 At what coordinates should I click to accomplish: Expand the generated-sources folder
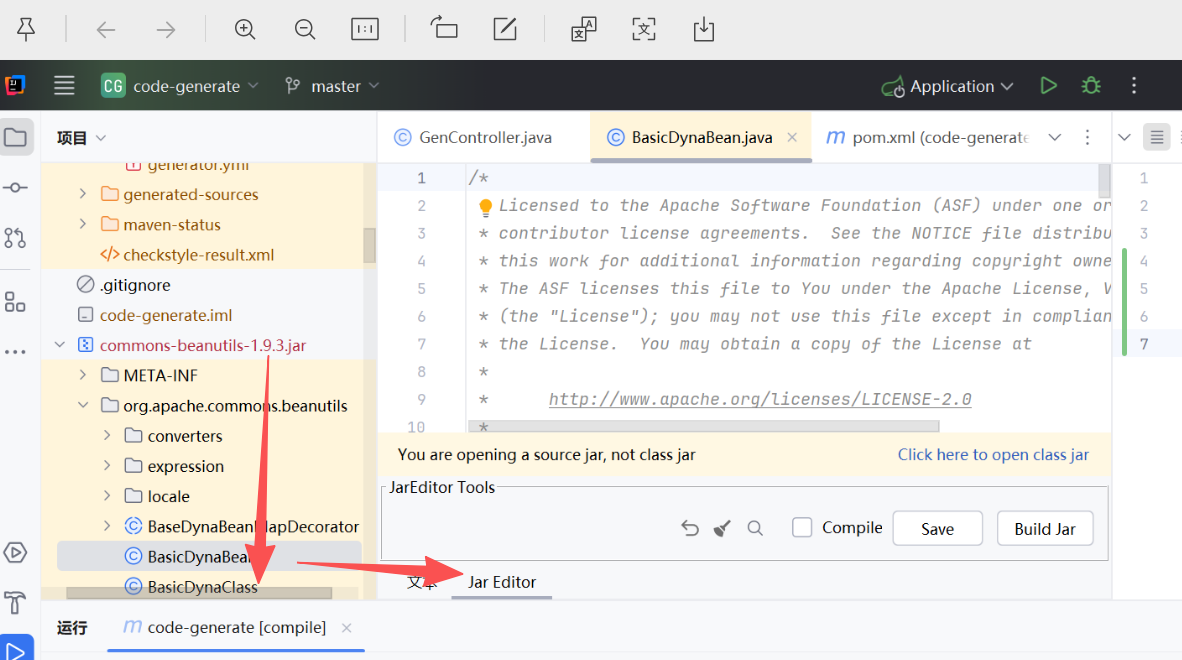pos(83,194)
